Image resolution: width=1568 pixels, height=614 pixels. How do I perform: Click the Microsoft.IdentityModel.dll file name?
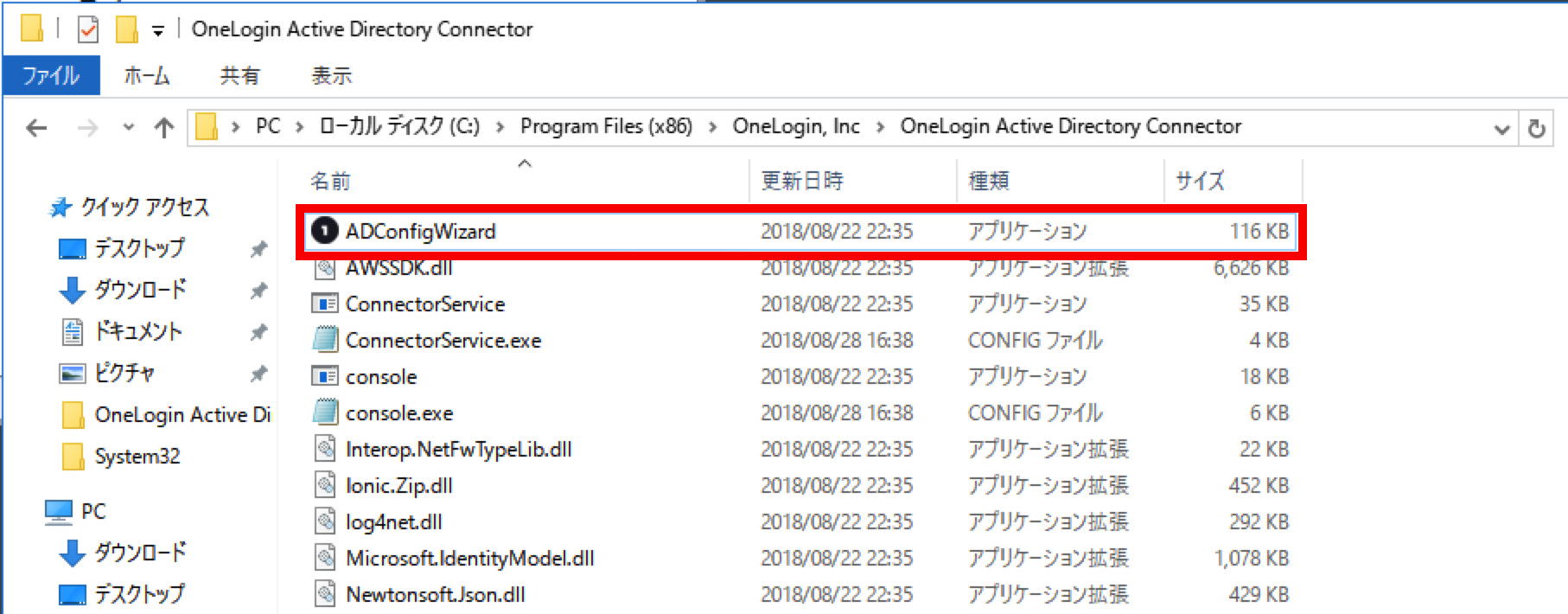(469, 559)
